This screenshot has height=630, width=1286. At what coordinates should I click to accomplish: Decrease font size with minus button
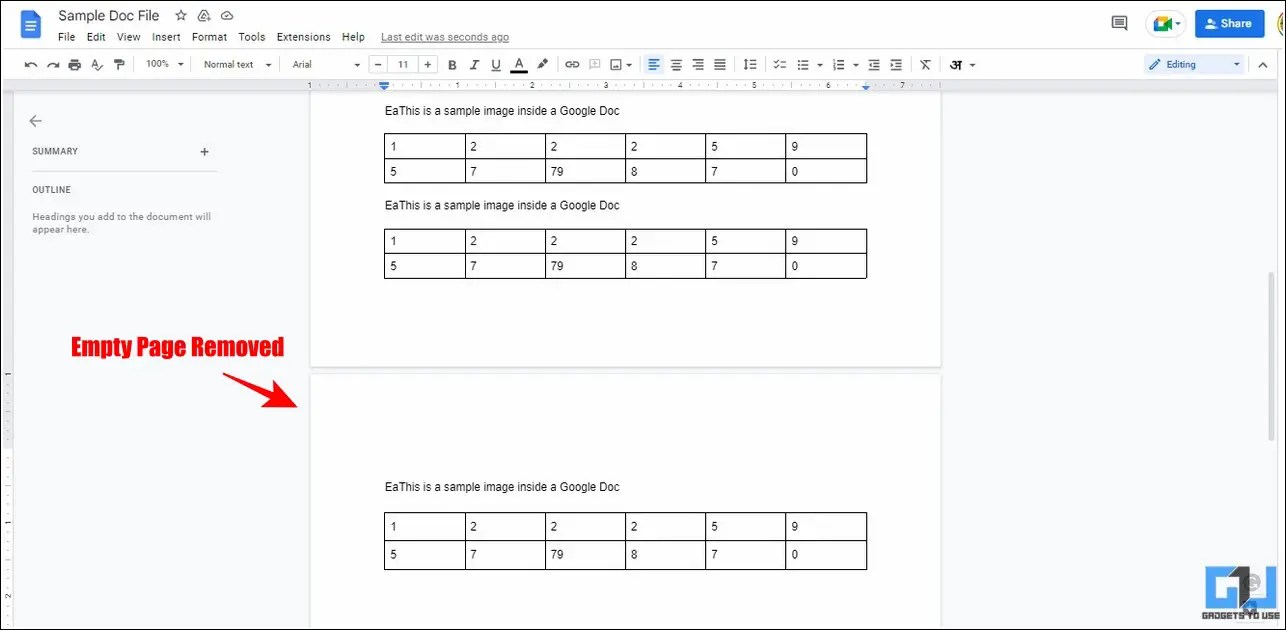[380, 64]
